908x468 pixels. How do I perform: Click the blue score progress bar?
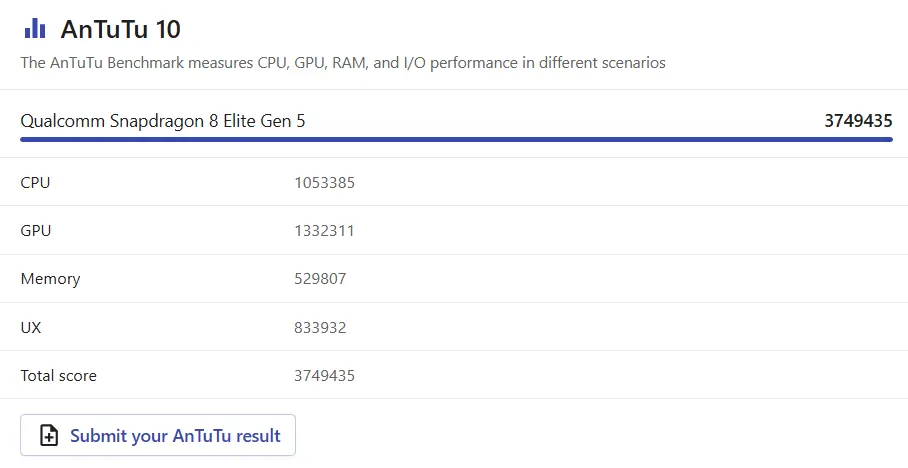456,140
